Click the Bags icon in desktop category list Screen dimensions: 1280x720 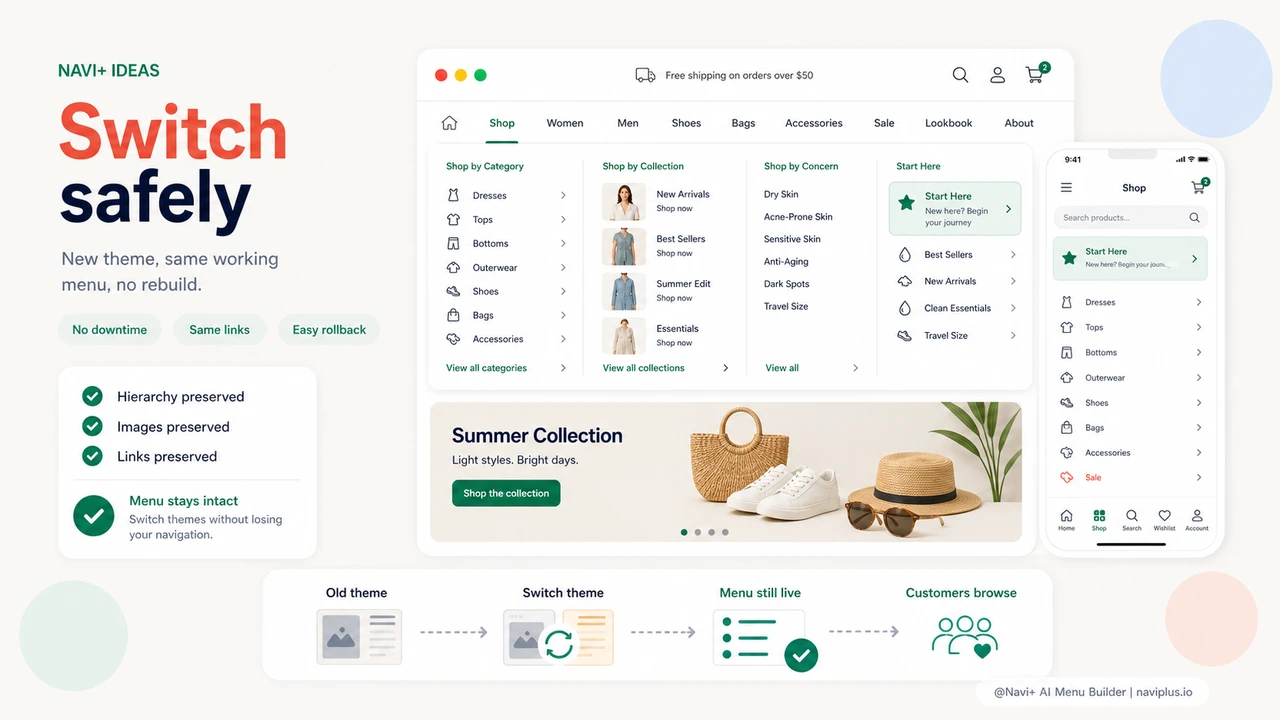pyautogui.click(x=453, y=315)
